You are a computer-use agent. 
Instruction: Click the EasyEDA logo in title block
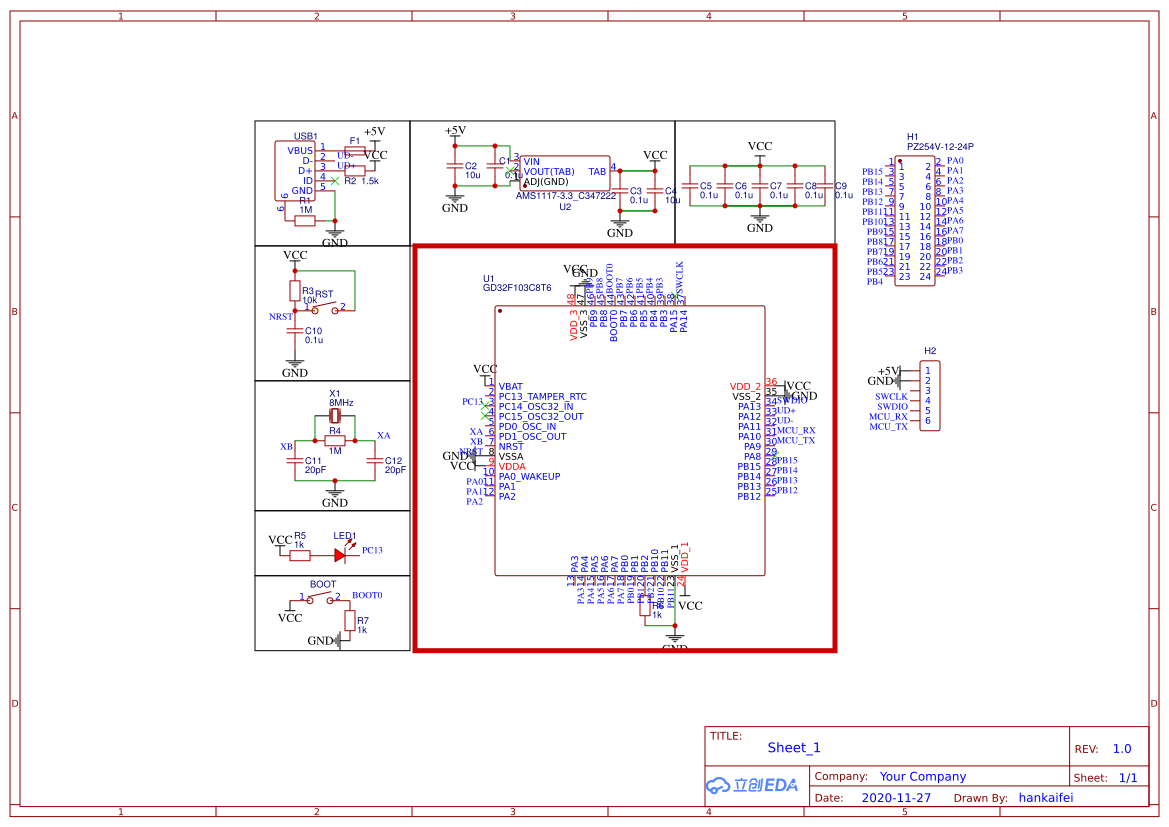[x=752, y=785]
